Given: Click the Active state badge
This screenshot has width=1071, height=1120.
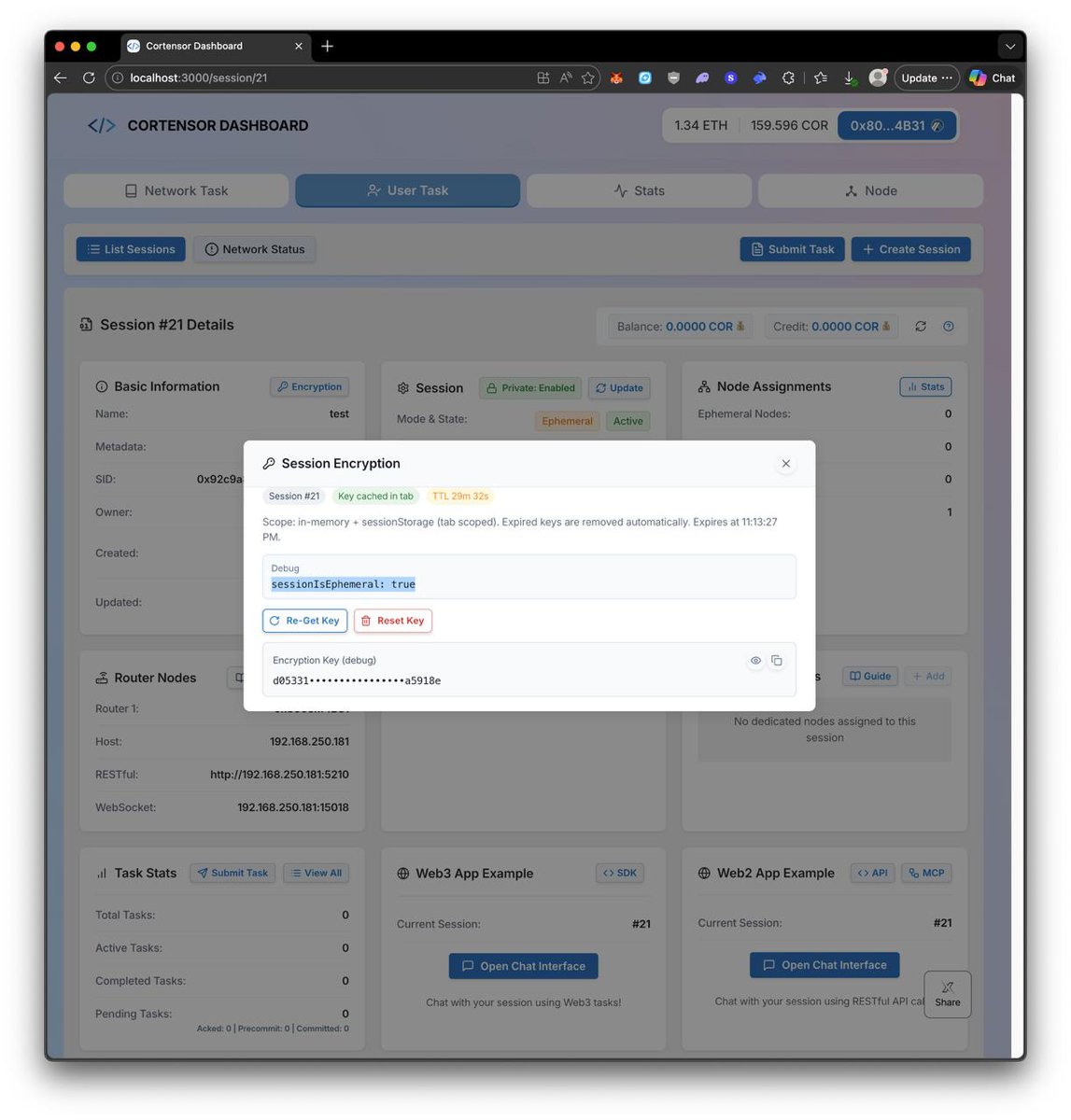Looking at the screenshot, I should 628,421.
